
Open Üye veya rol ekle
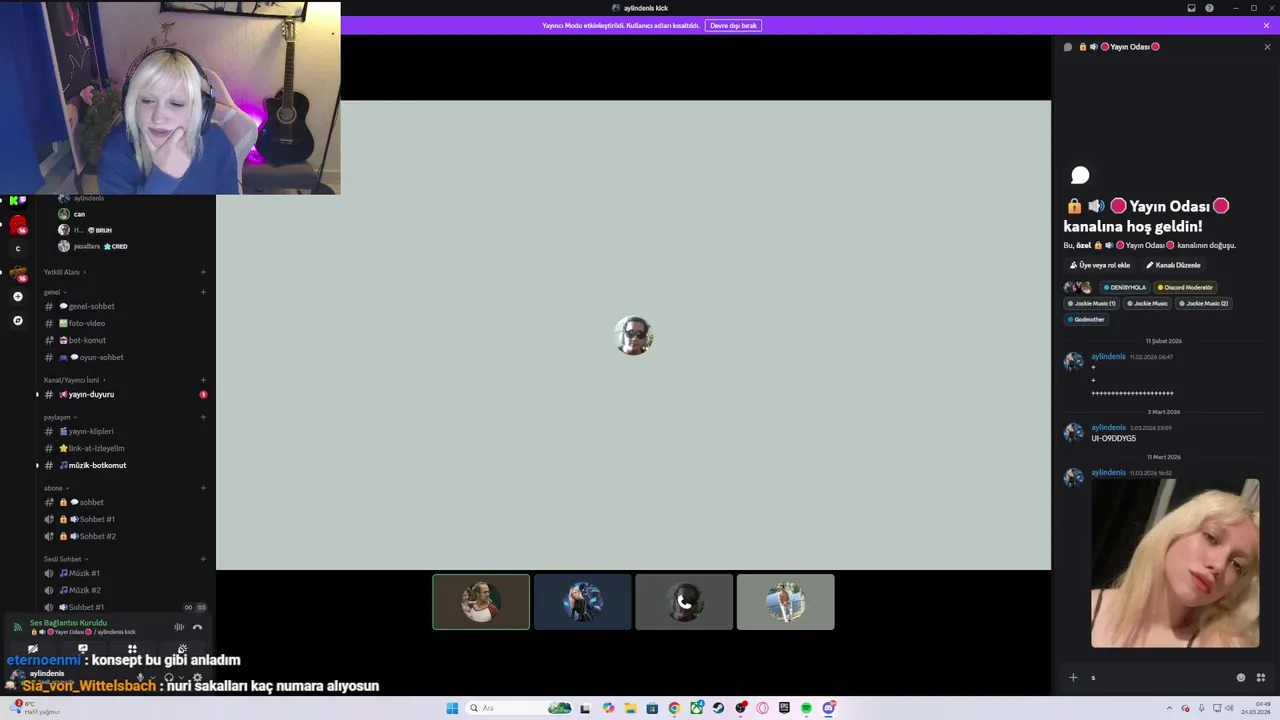(x=1100, y=265)
